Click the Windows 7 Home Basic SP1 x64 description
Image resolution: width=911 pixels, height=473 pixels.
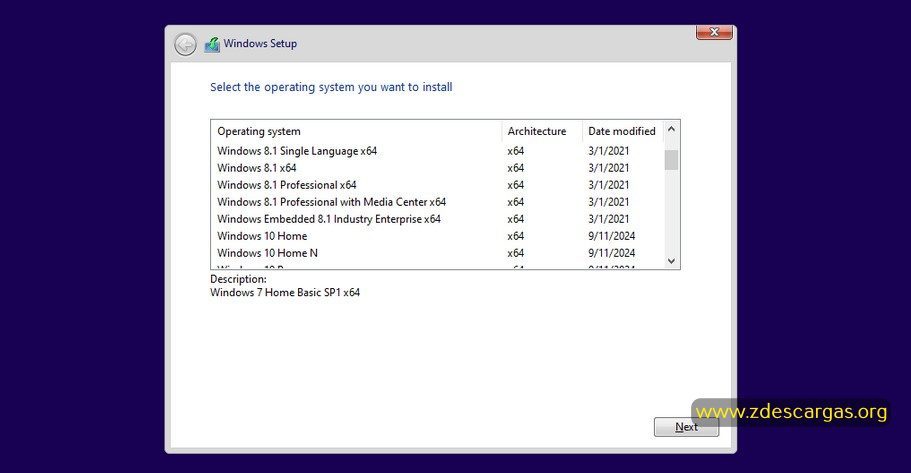[285, 293]
